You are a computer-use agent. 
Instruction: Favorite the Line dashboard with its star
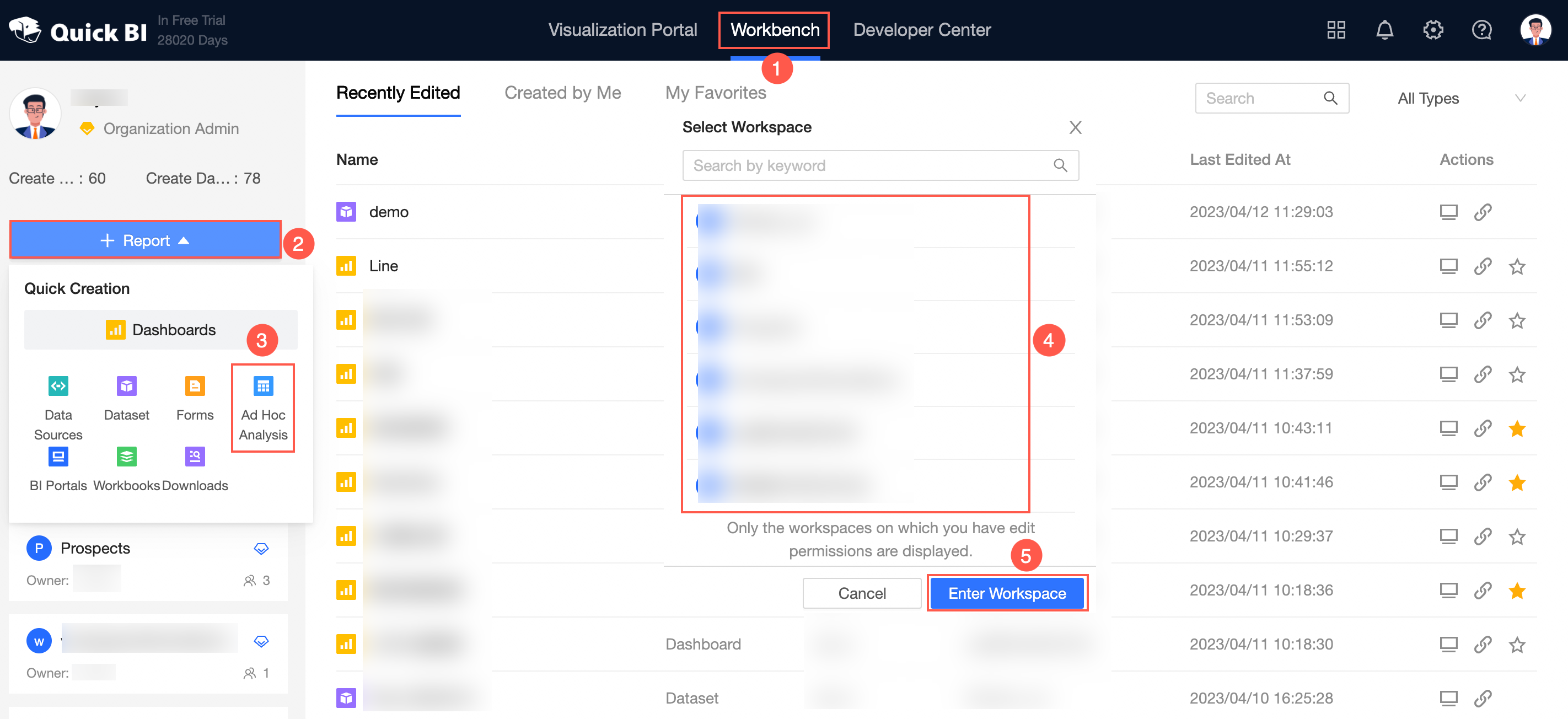1517,267
